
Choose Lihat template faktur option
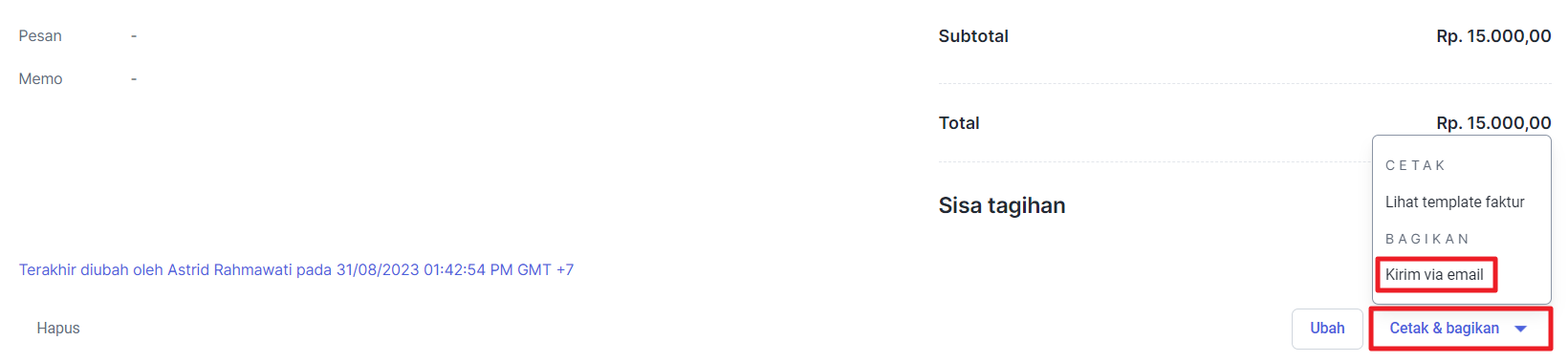pos(1454,202)
